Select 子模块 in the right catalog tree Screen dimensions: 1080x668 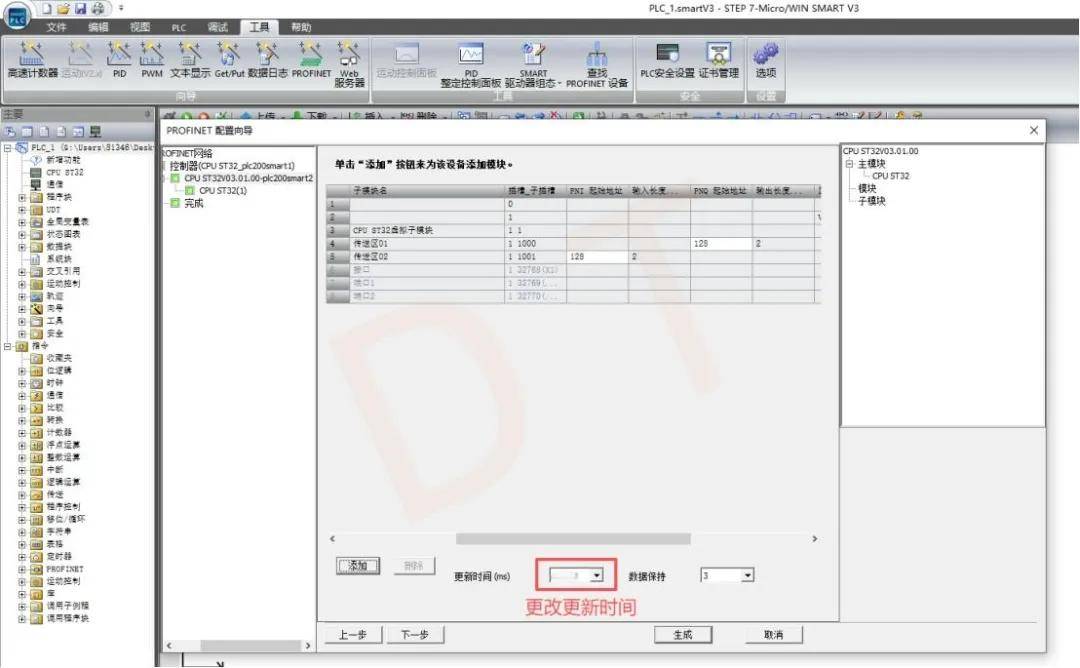[871, 201]
